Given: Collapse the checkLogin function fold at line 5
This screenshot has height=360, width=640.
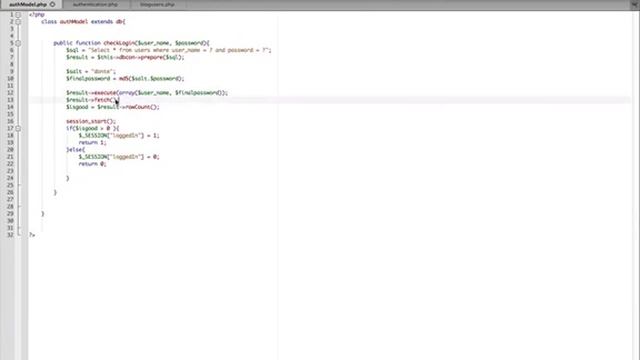Looking at the screenshot, I should pos(18,43).
